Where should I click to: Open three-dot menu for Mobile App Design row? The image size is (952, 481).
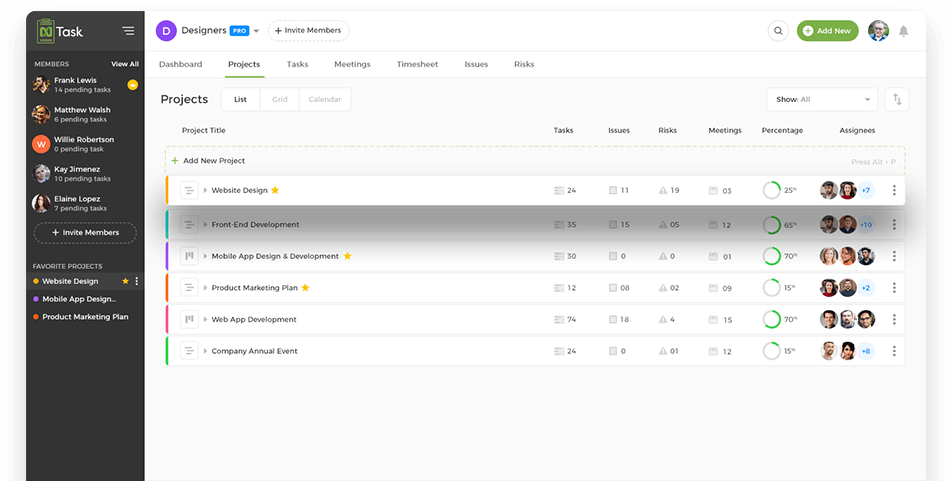pos(894,256)
